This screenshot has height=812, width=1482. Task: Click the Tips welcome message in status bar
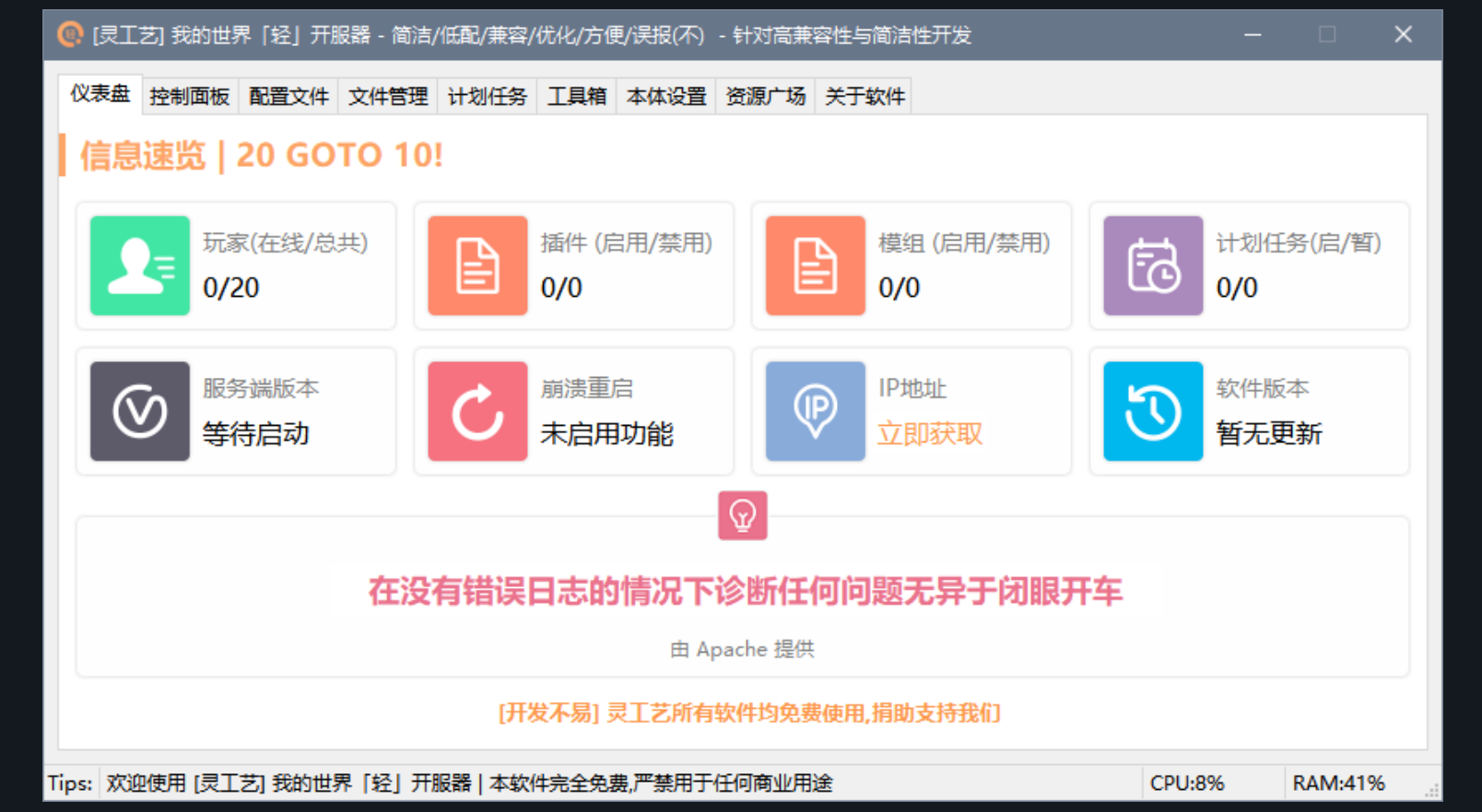[x=469, y=783]
